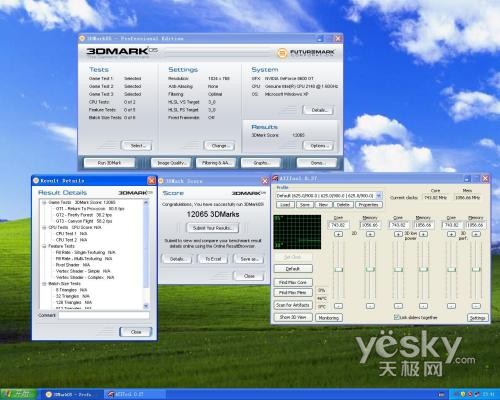Click the Result Details scrollbar down arrow
Viewport: 500px width, 400px height.
tap(146, 306)
